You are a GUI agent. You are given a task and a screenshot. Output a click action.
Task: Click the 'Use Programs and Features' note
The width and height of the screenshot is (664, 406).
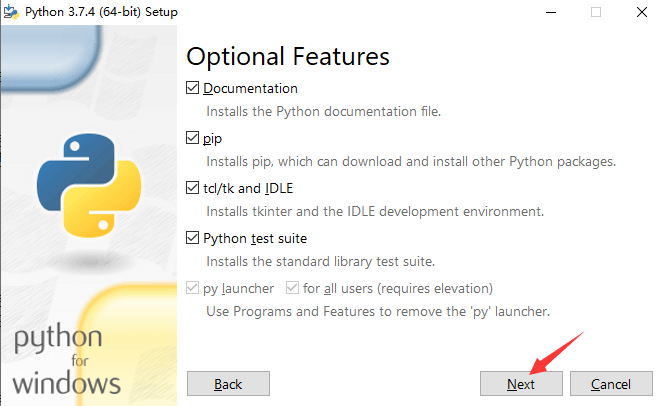(x=378, y=311)
